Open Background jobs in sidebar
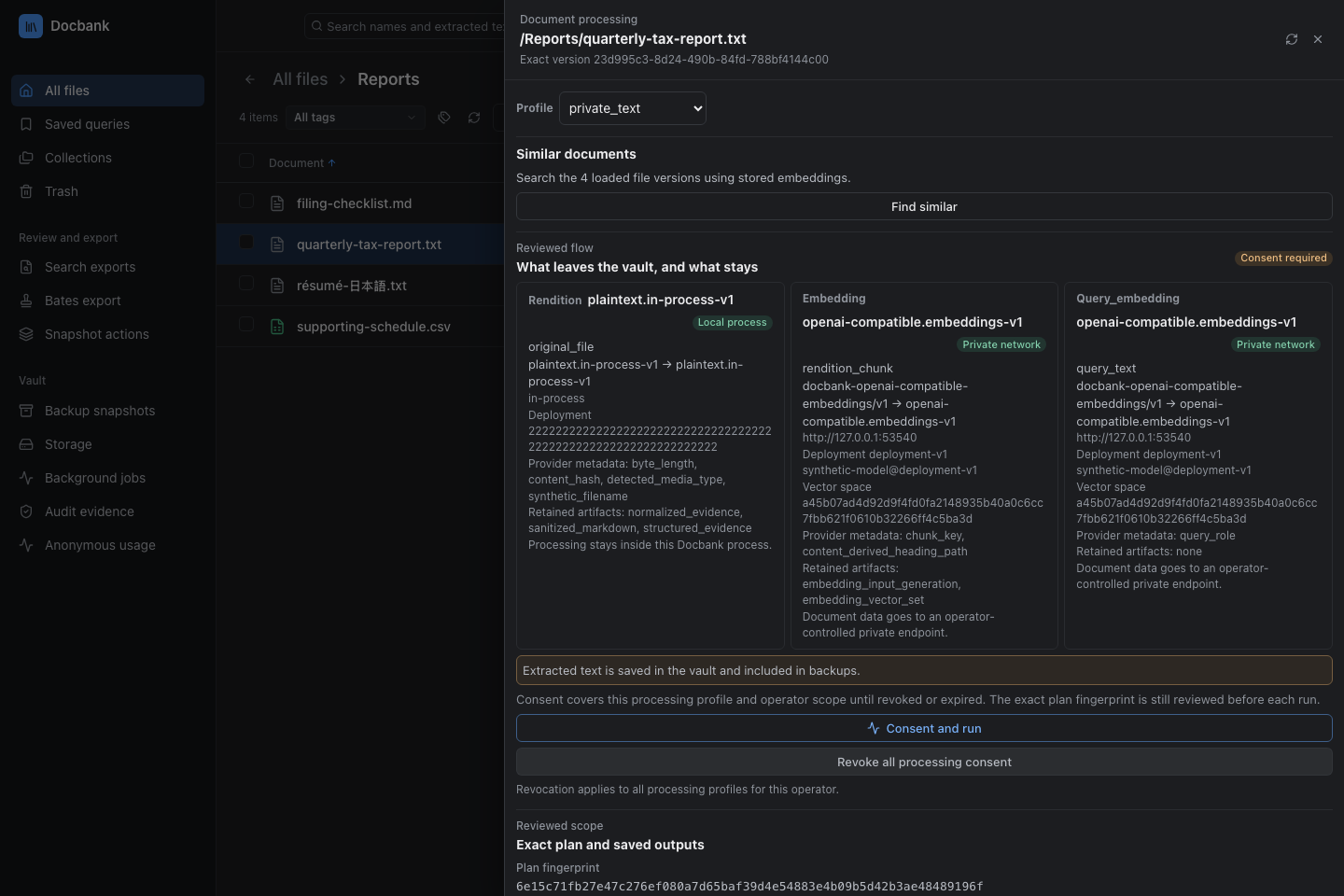 [107, 478]
